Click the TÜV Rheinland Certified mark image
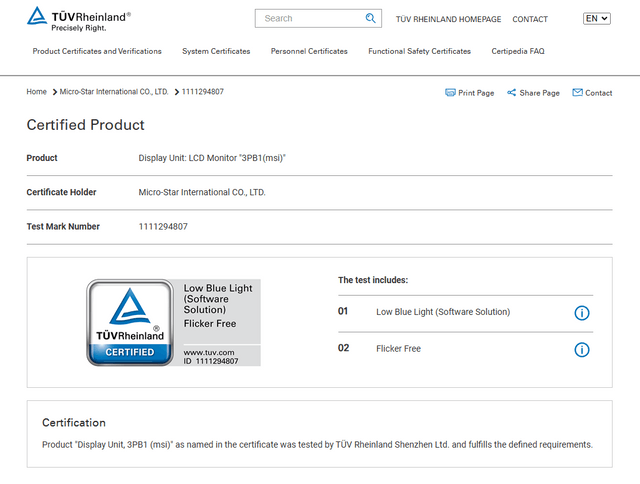This screenshot has height=484, width=640. (x=173, y=322)
